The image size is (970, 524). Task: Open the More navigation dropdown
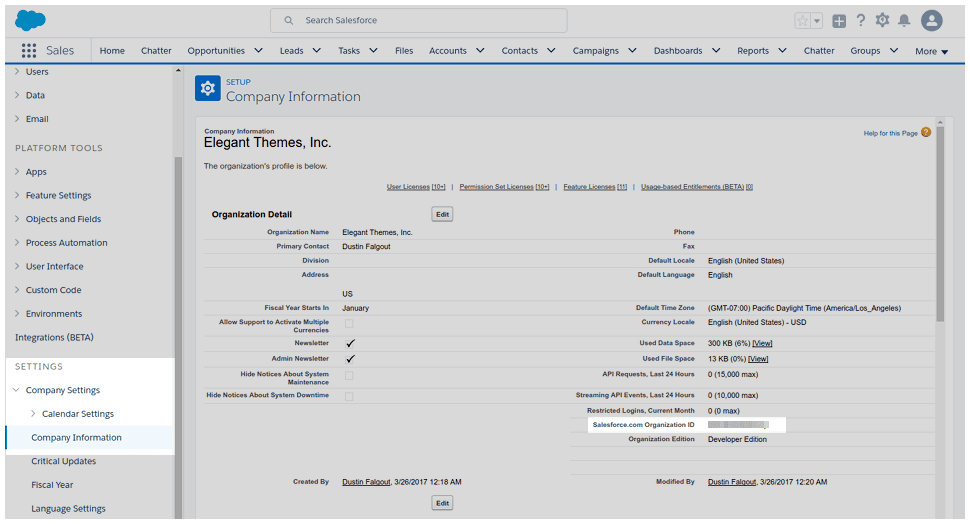pos(931,51)
